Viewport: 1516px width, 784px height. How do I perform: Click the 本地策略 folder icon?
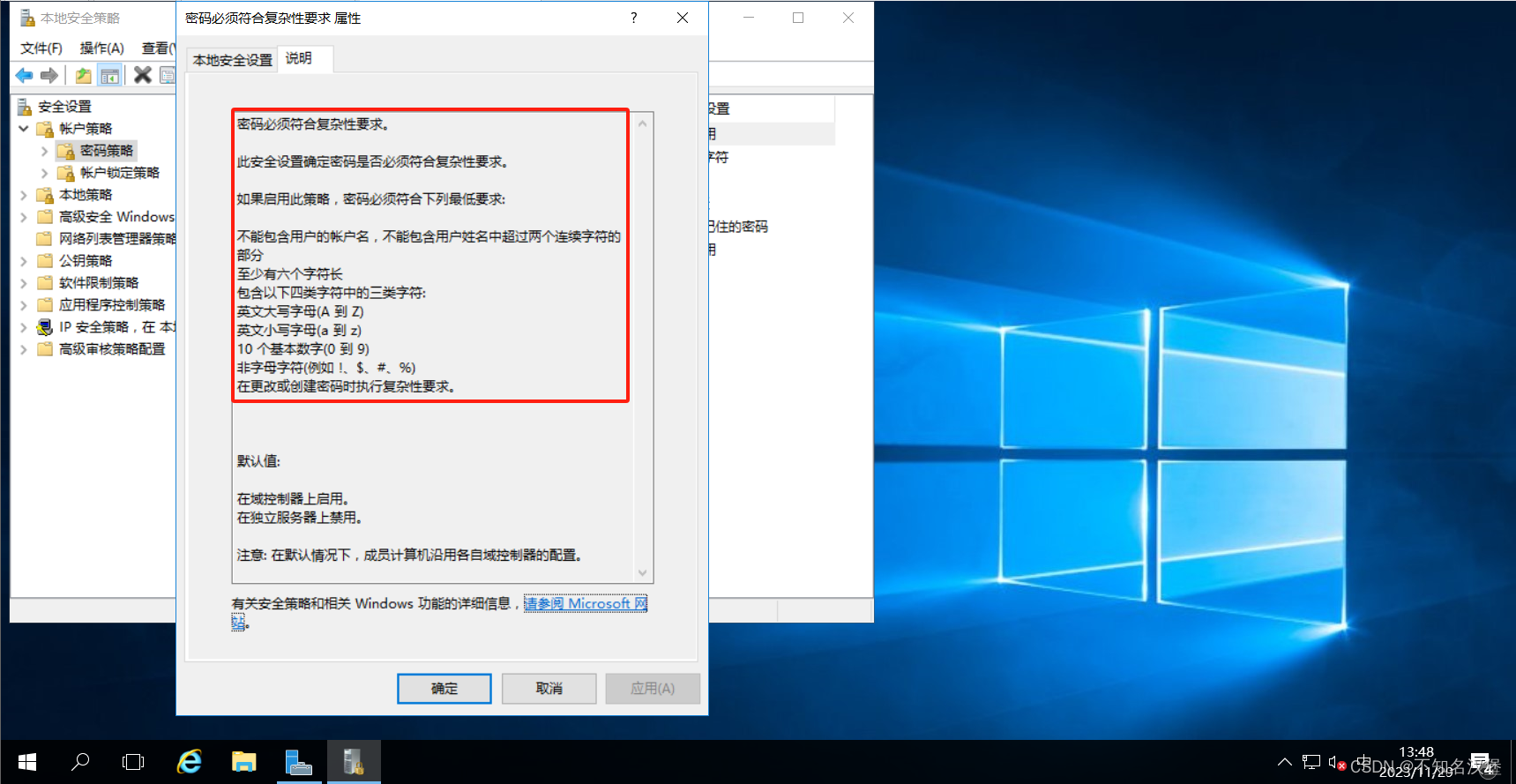45,195
